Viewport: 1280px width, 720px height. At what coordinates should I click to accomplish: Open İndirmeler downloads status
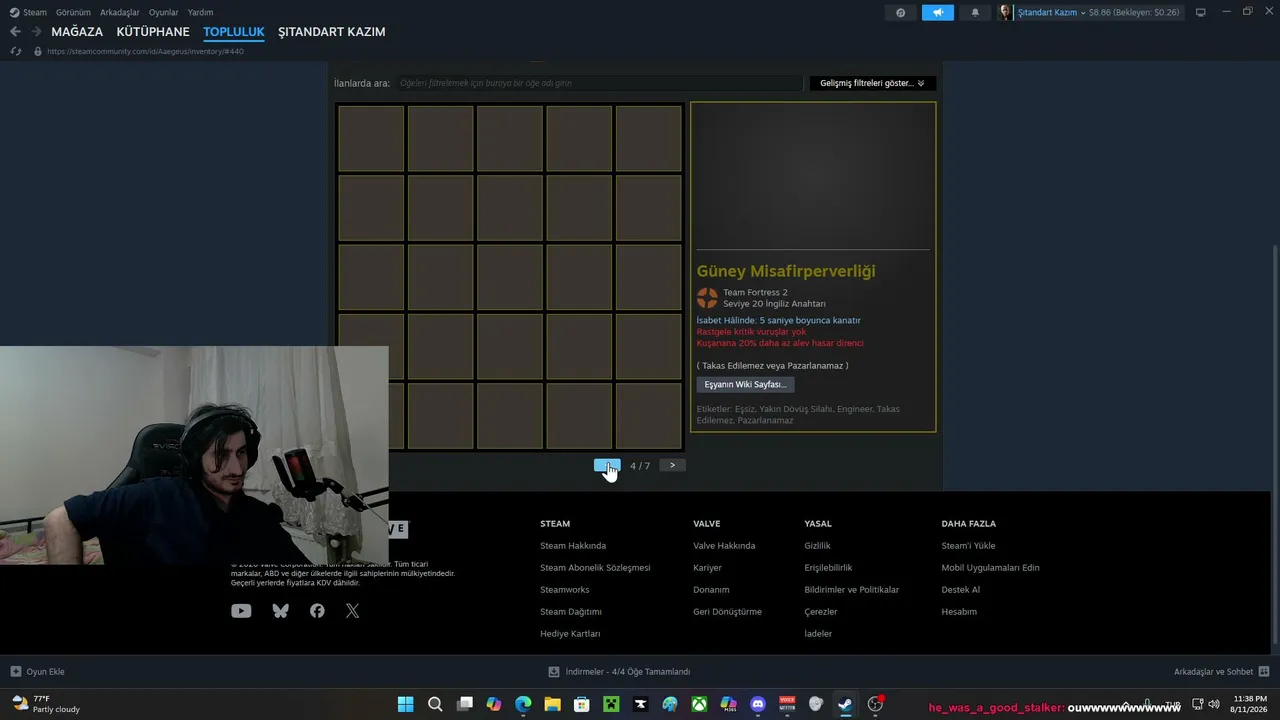(x=628, y=672)
